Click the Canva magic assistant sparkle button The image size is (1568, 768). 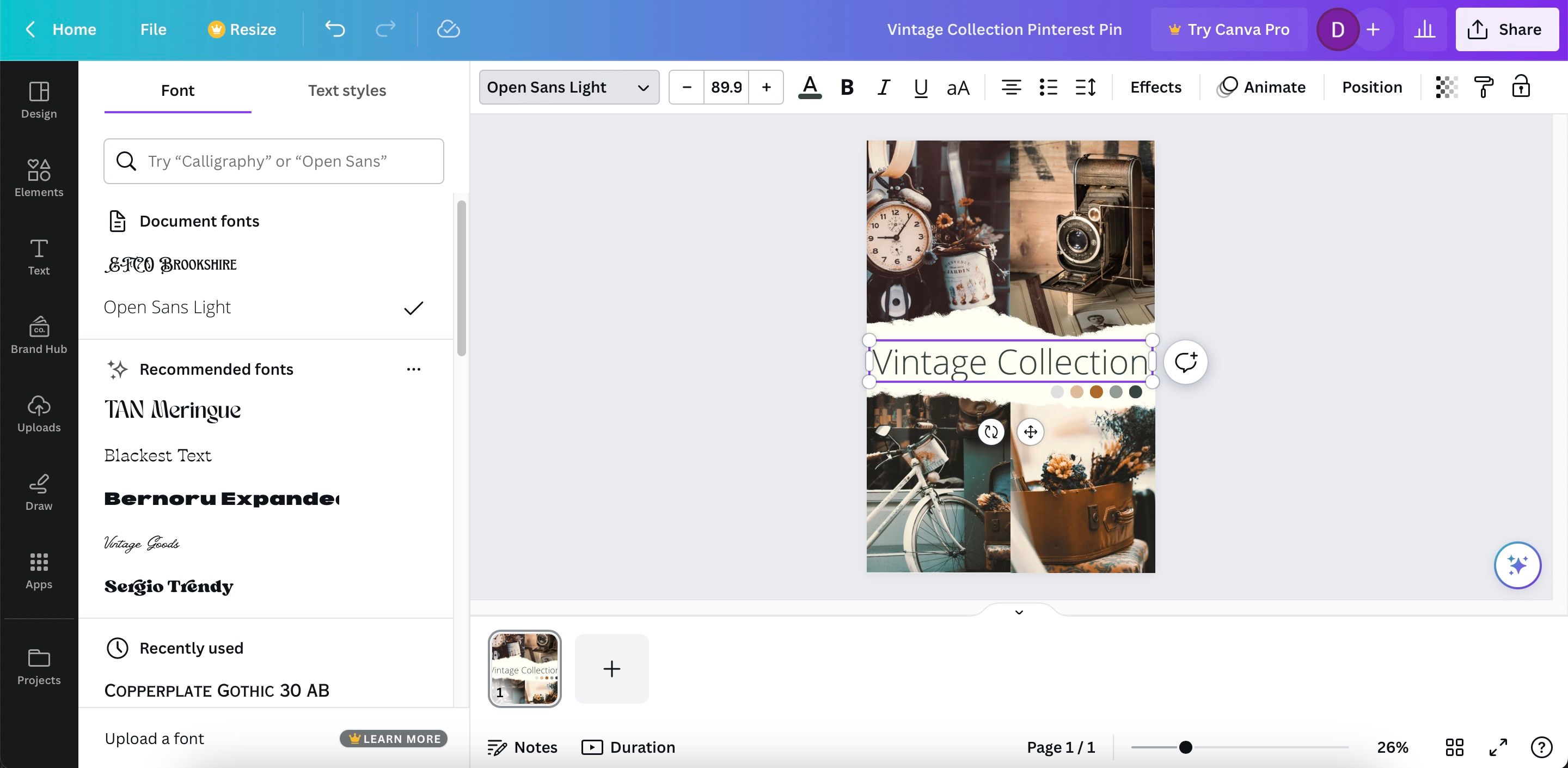click(x=1517, y=565)
